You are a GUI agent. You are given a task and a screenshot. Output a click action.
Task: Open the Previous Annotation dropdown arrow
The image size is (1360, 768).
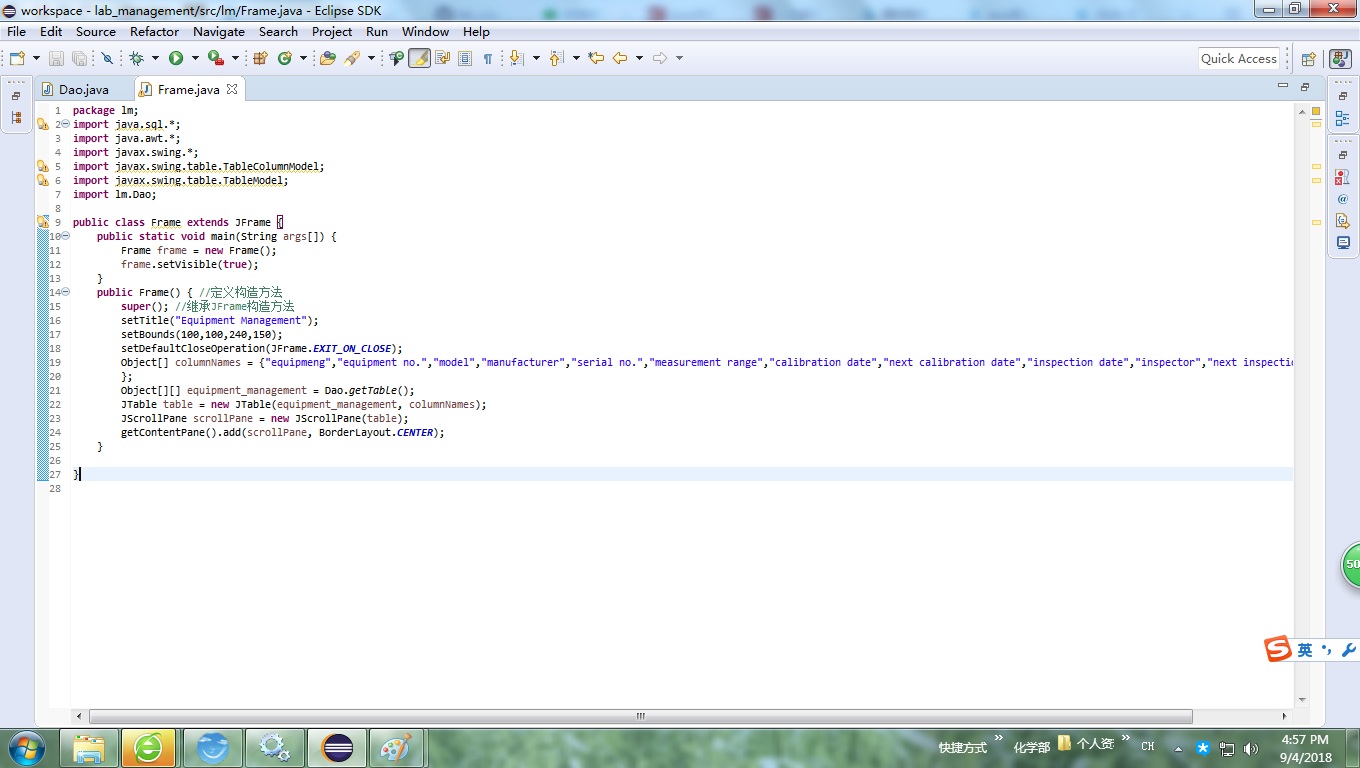(576, 58)
